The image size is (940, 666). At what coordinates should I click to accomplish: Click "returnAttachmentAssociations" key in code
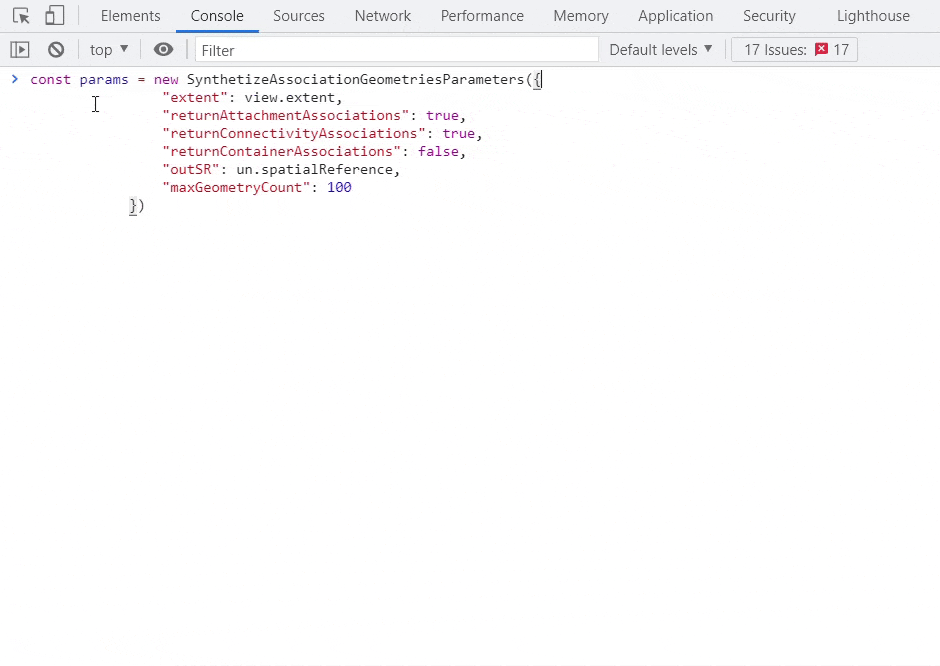click(285, 116)
